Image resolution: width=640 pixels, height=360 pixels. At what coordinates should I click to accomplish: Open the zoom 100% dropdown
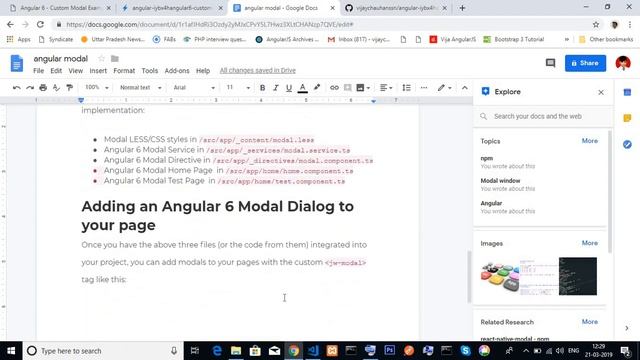tap(97, 88)
